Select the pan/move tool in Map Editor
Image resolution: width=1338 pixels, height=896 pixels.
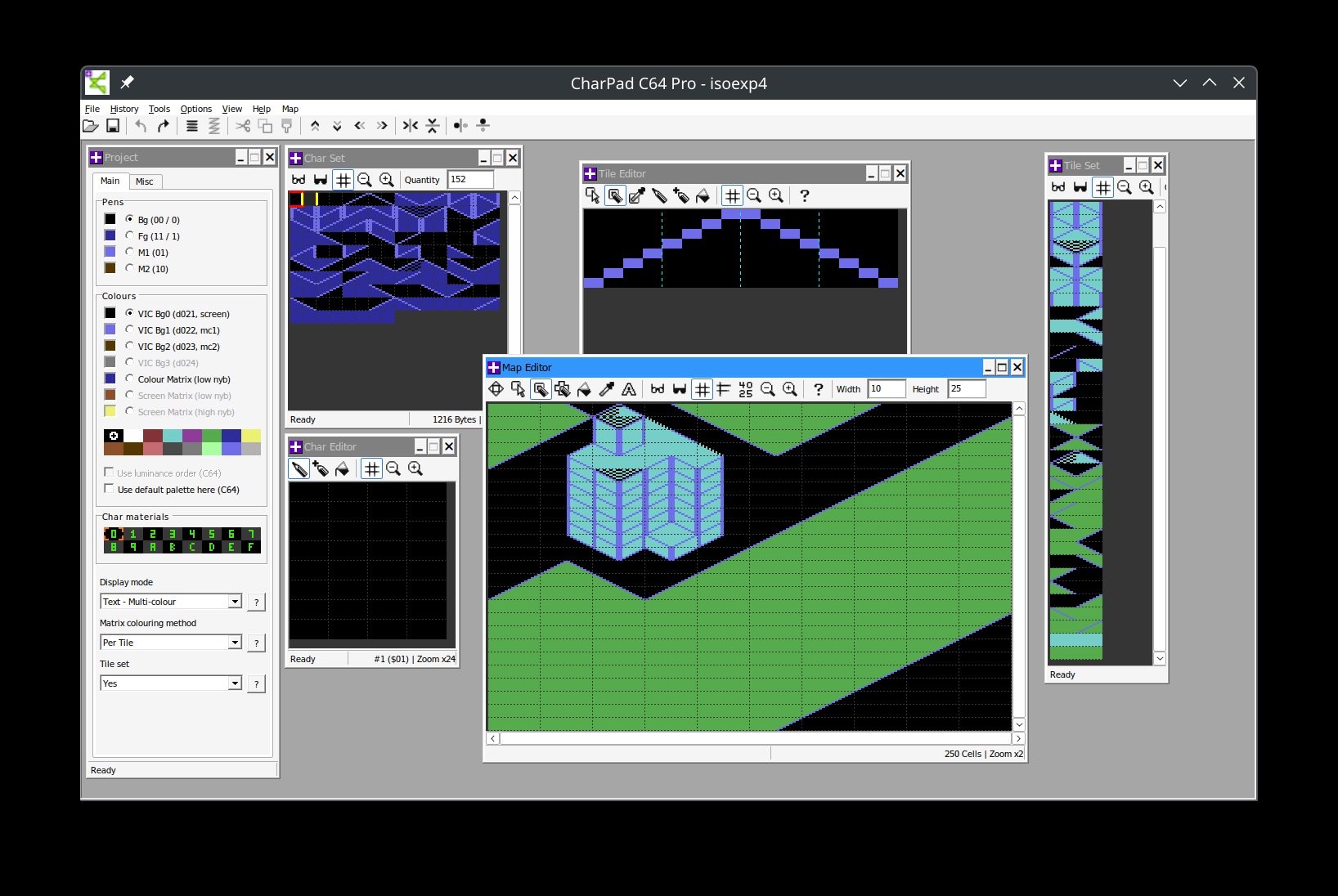pyautogui.click(x=496, y=389)
